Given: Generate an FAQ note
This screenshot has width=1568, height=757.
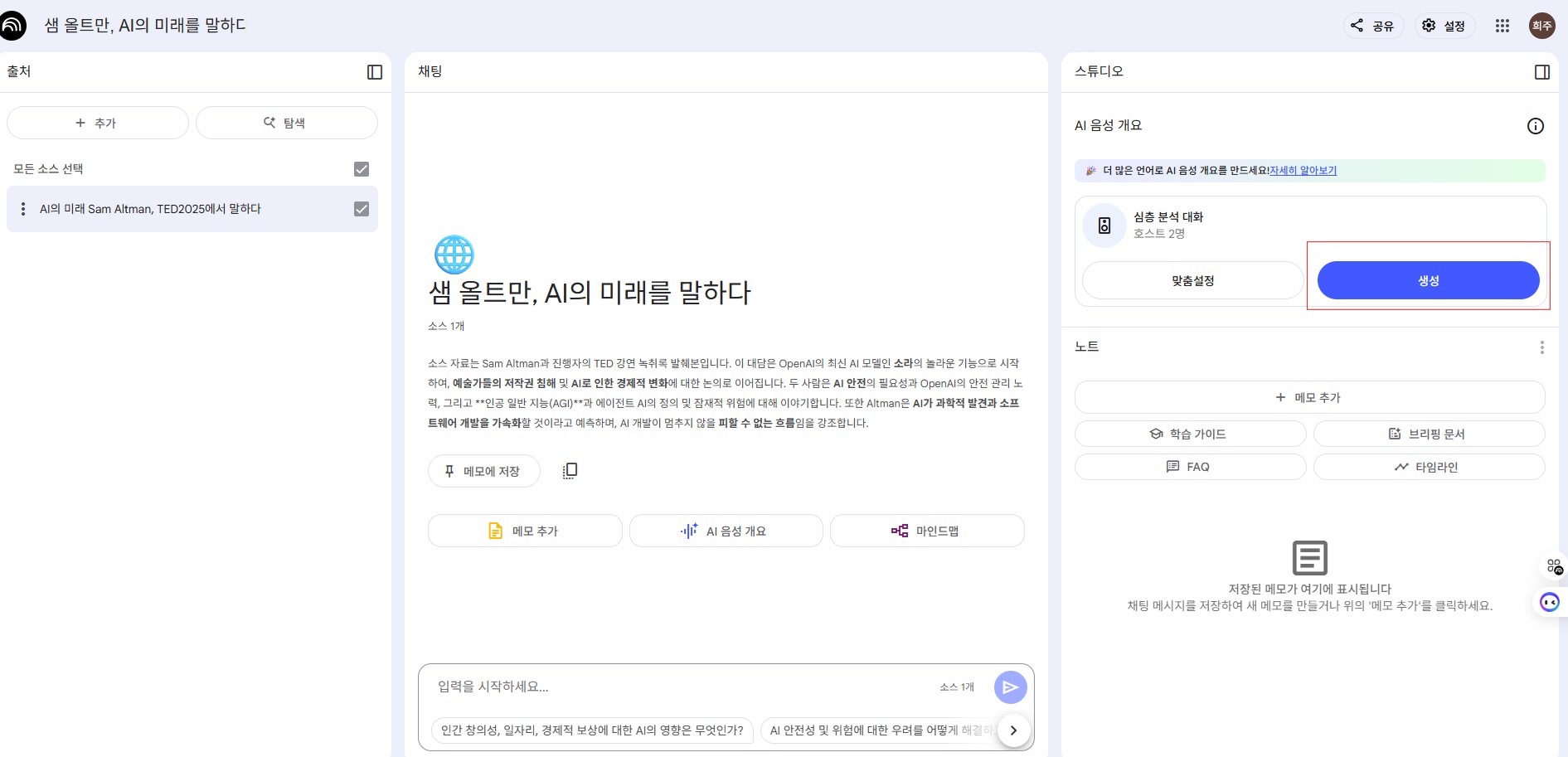Looking at the screenshot, I should (x=1191, y=468).
